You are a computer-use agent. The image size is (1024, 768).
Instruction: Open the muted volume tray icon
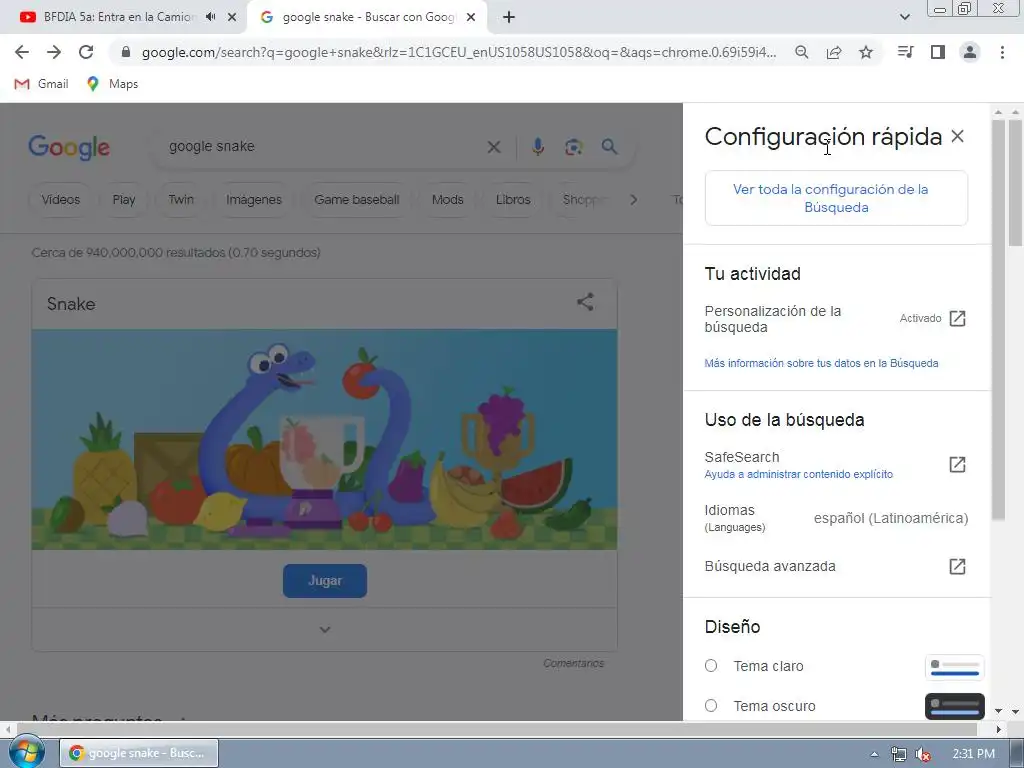point(923,754)
